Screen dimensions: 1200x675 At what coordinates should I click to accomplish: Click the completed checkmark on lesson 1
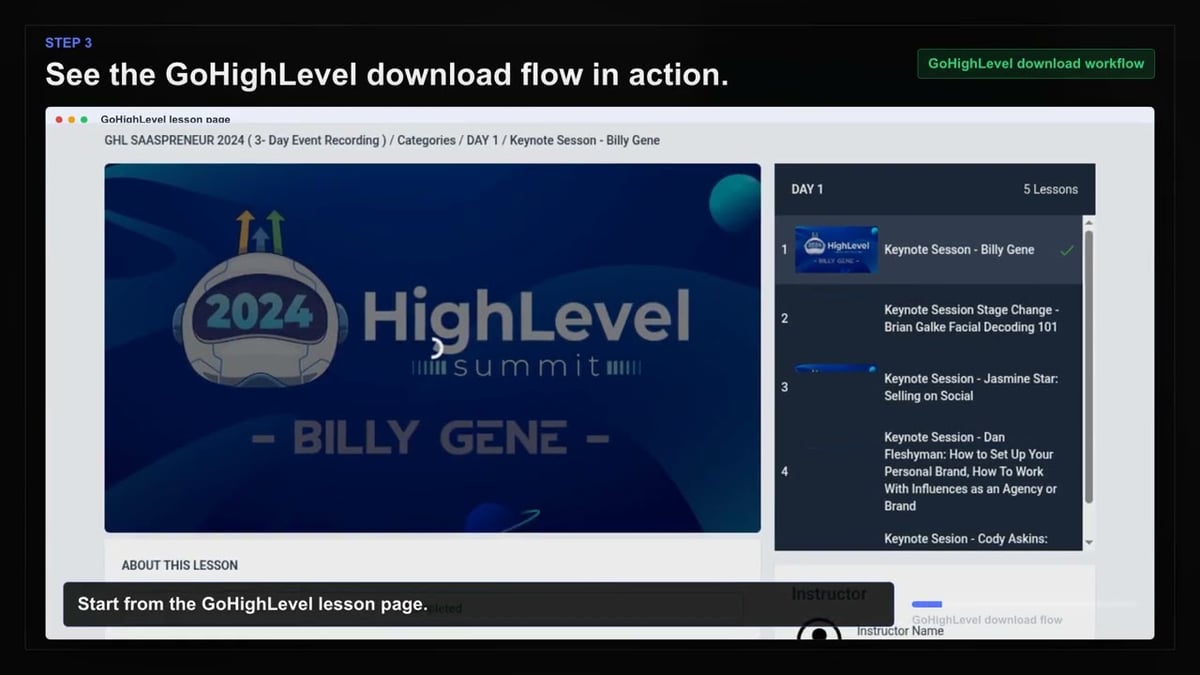(1066, 250)
